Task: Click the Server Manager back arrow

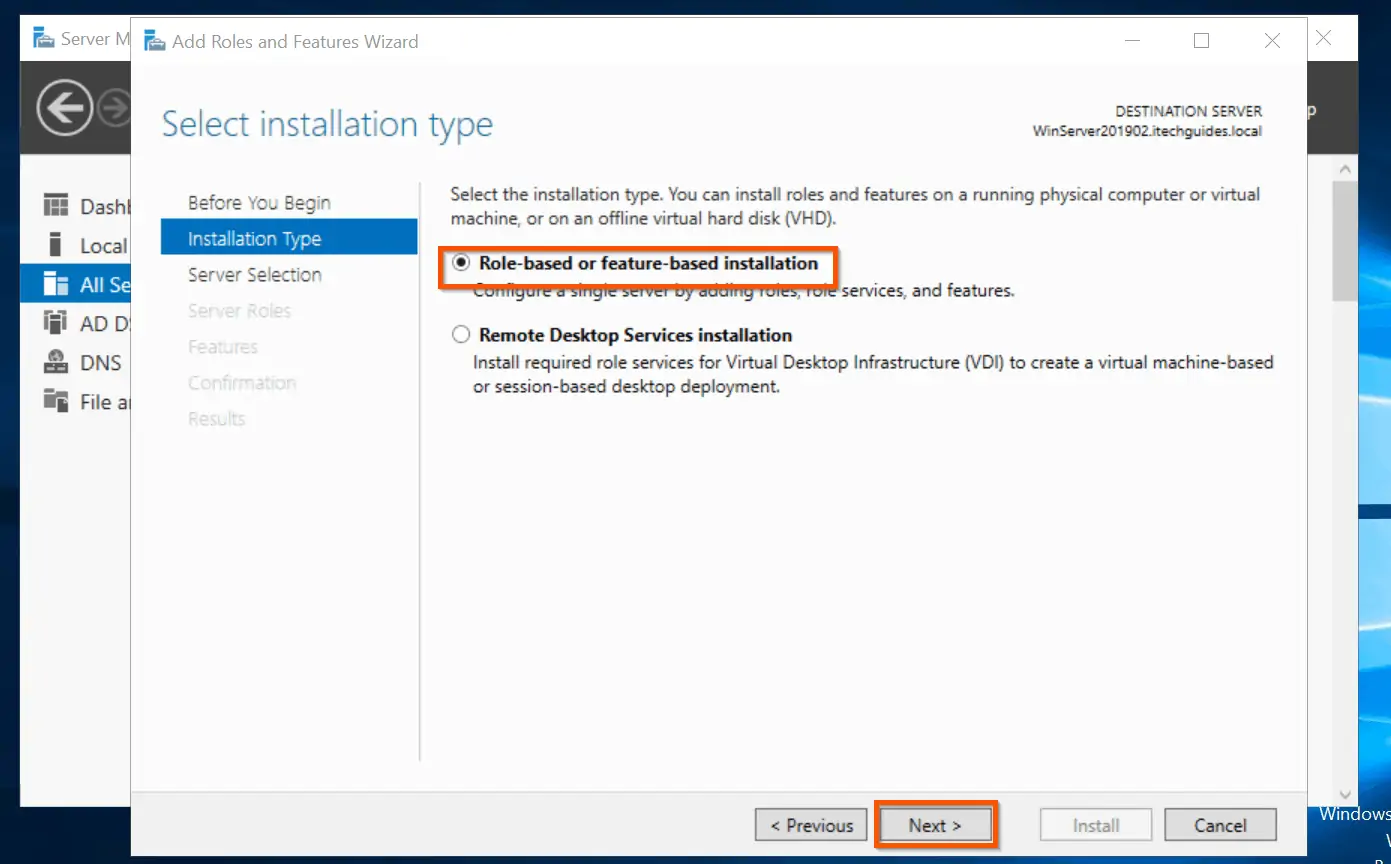Action: 65,108
